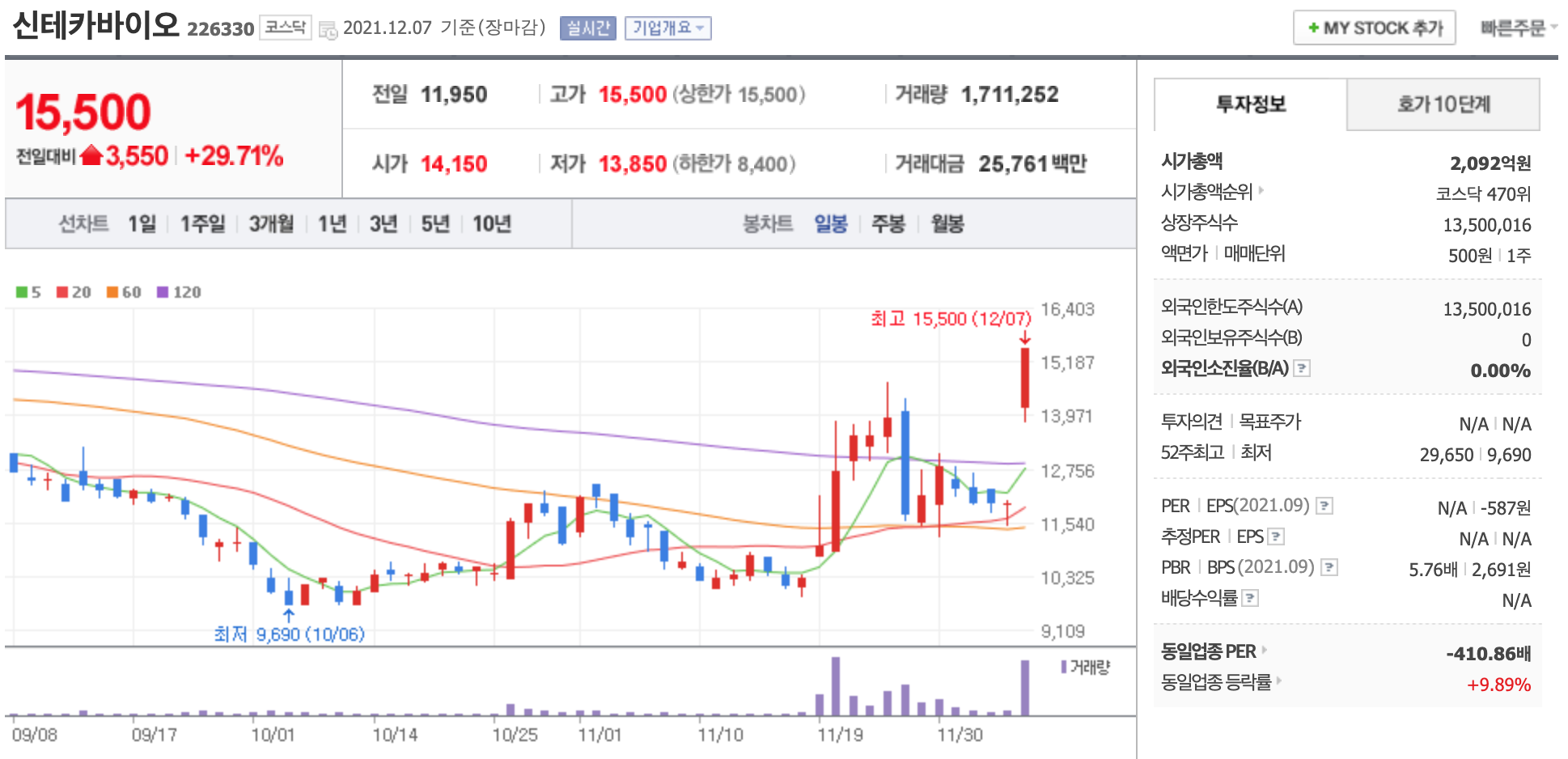
Task: Open the 기업개요 dropdown
Action: pyautogui.click(x=667, y=28)
